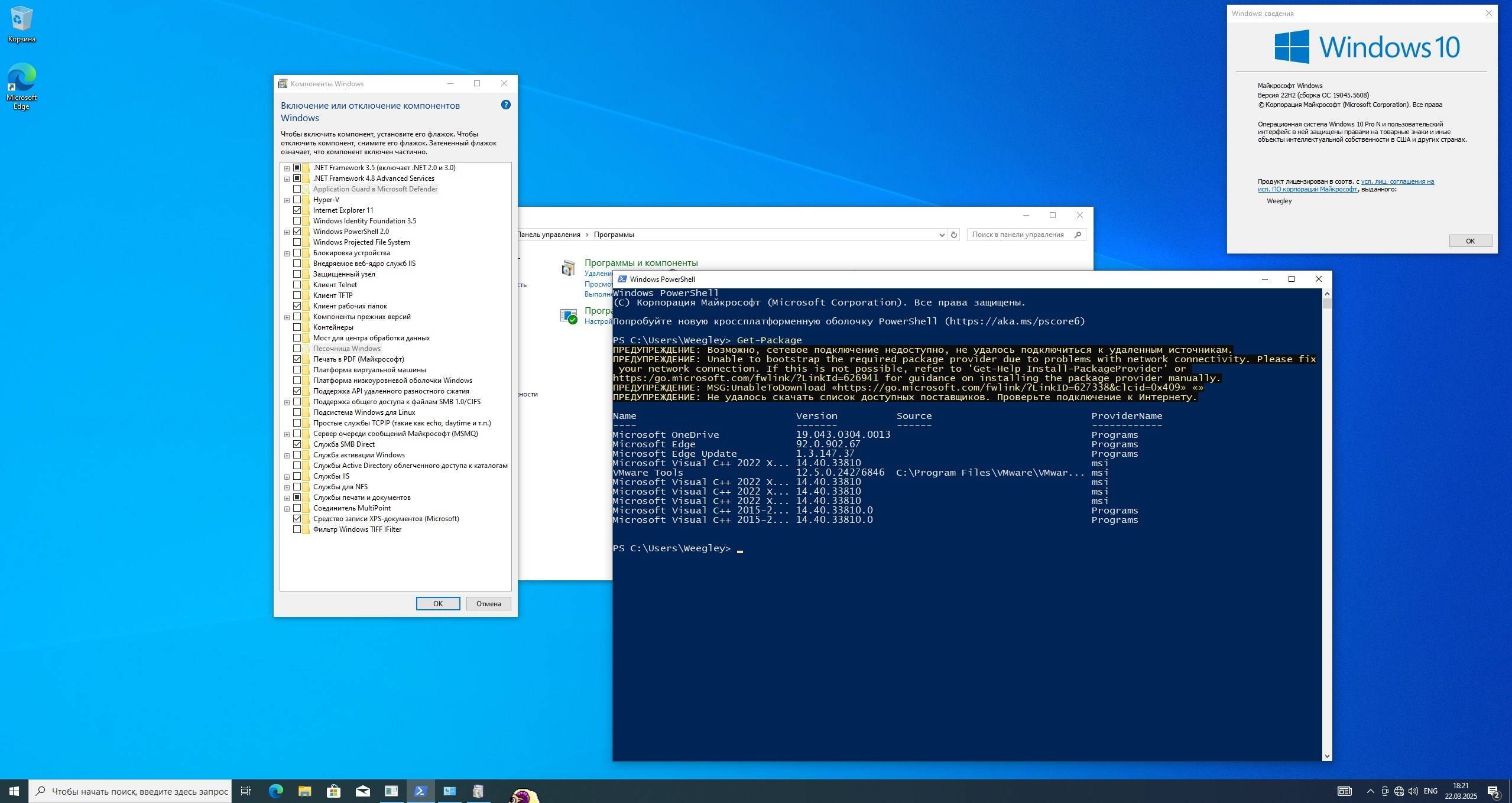Image resolution: width=1512 pixels, height=803 pixels.
Task: Enable the Hyper-V checkbox
Action: tap(297, 200)
